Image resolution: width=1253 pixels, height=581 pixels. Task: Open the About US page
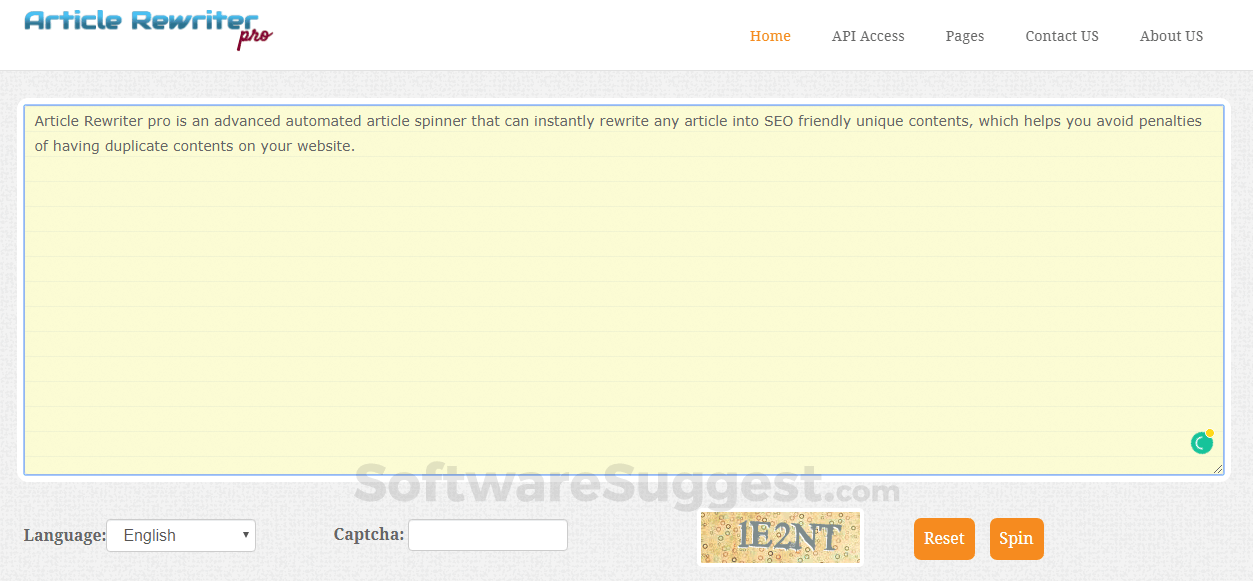[1170, 36]
